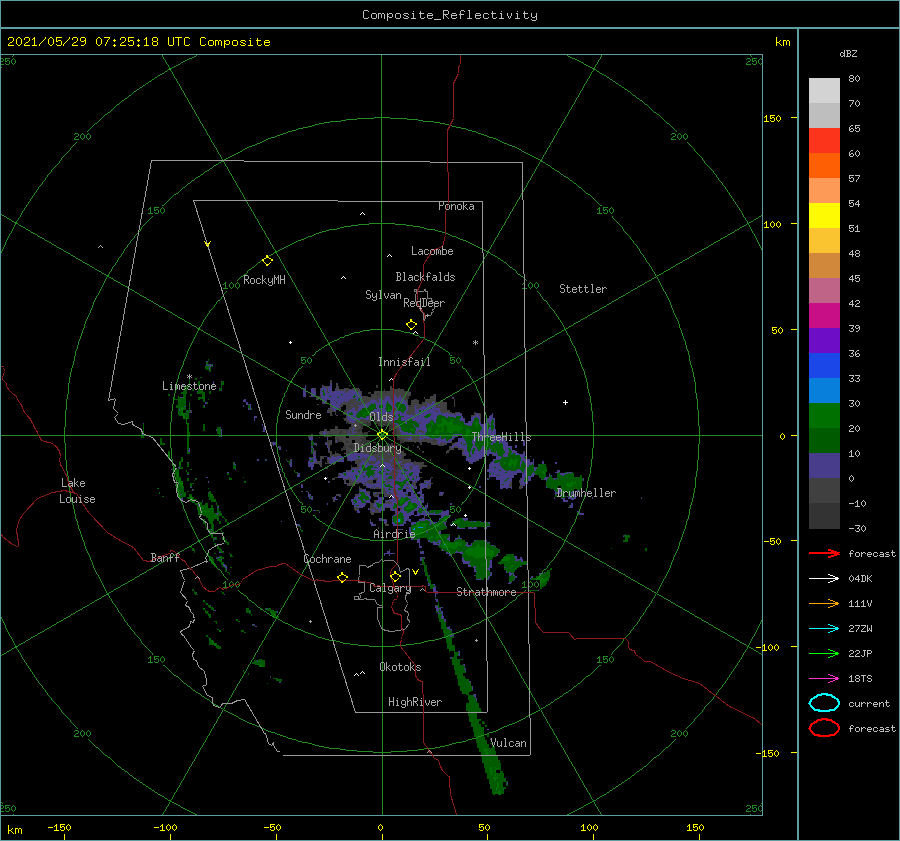
Task: Pick the bright red swatch in dBZ scale
Action: pyautogui.click(x=824, y=140)
